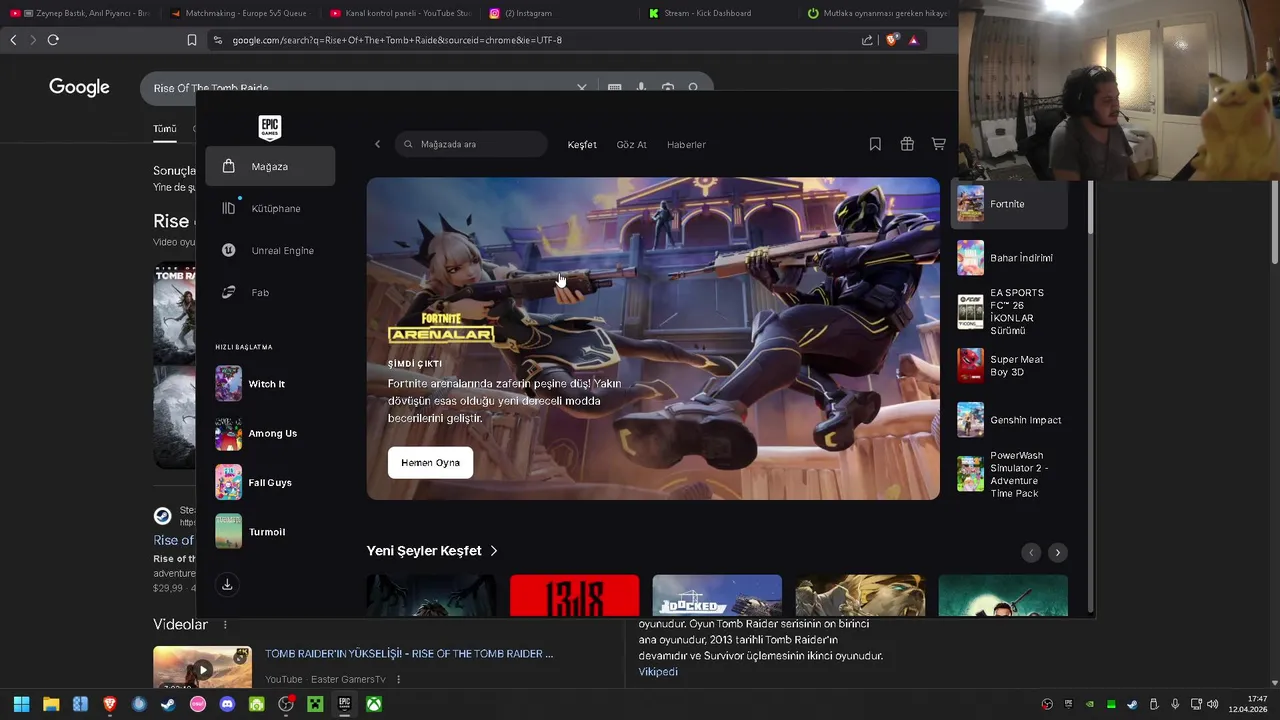Open the Docked game card
This screenshot has height=720, width=1280.
coord(717,596)
